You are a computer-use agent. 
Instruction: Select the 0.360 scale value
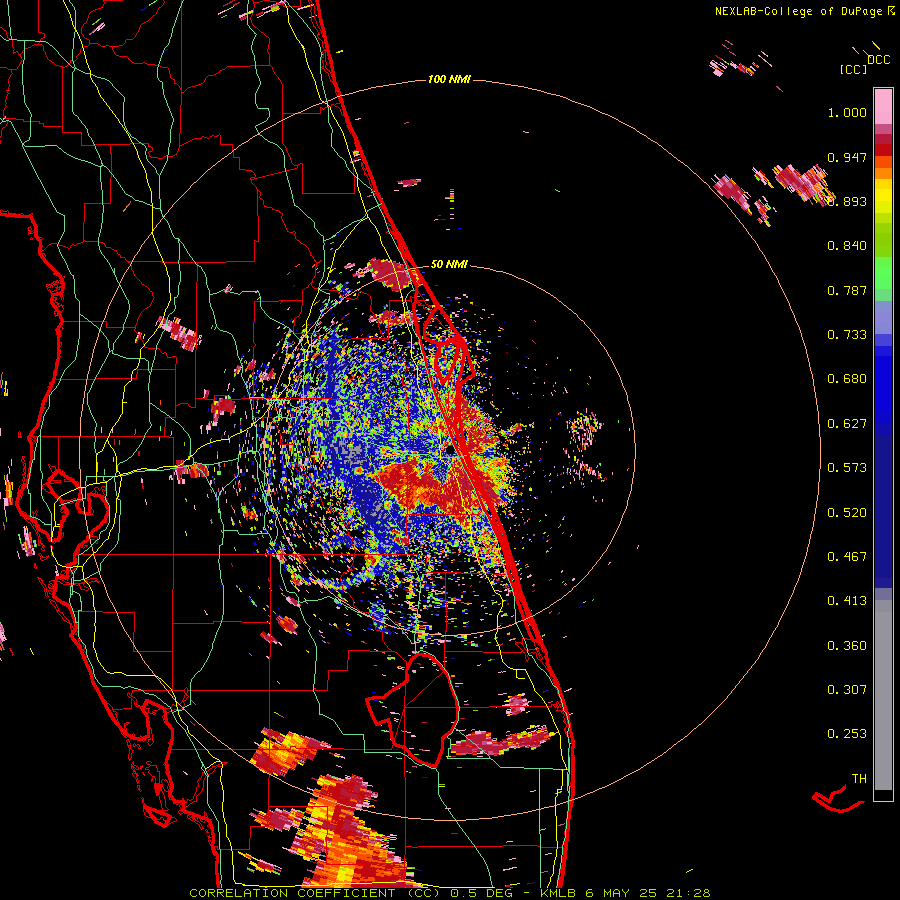[847, 646]
